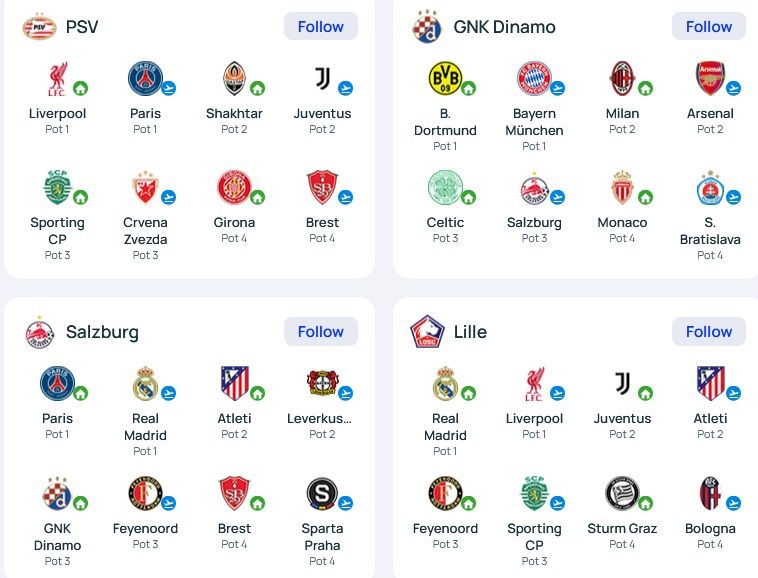Follow the GNK Dinamo team
Screen dimensions: 758x578
coord(708,26)
